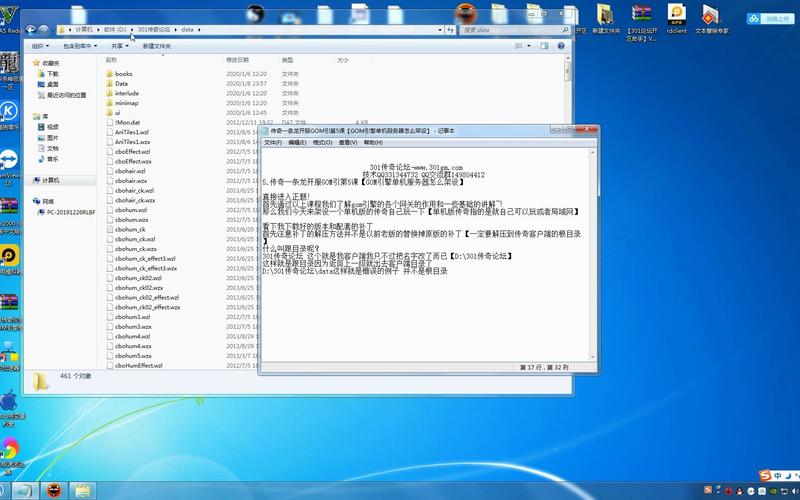Select the cbohum.wzl file
Screen dimensions: 800x500
pyautogui.click(x=132, y=210)
